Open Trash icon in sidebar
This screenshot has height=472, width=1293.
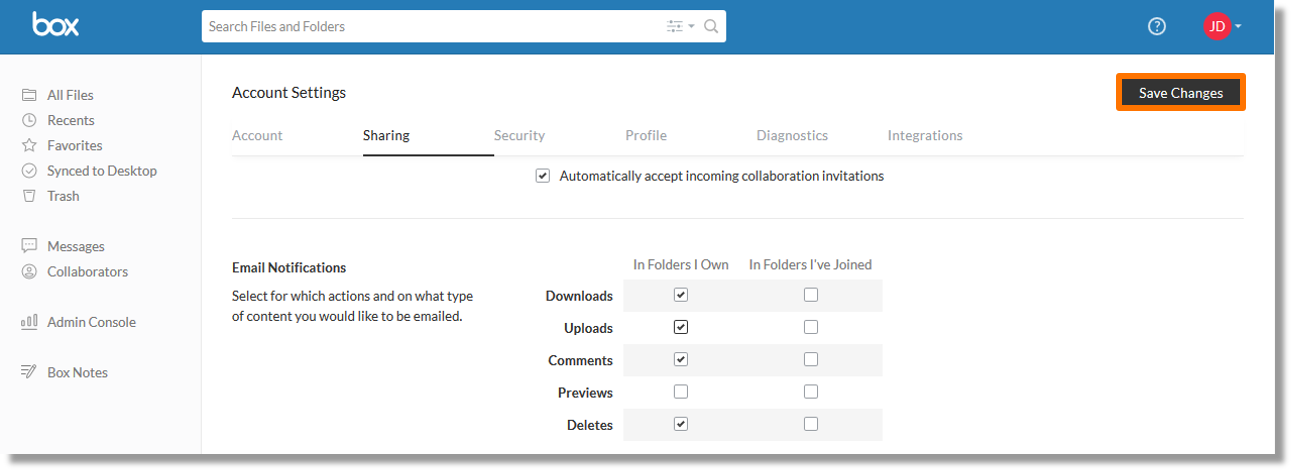pyautogui.click(x=29, y=196)
